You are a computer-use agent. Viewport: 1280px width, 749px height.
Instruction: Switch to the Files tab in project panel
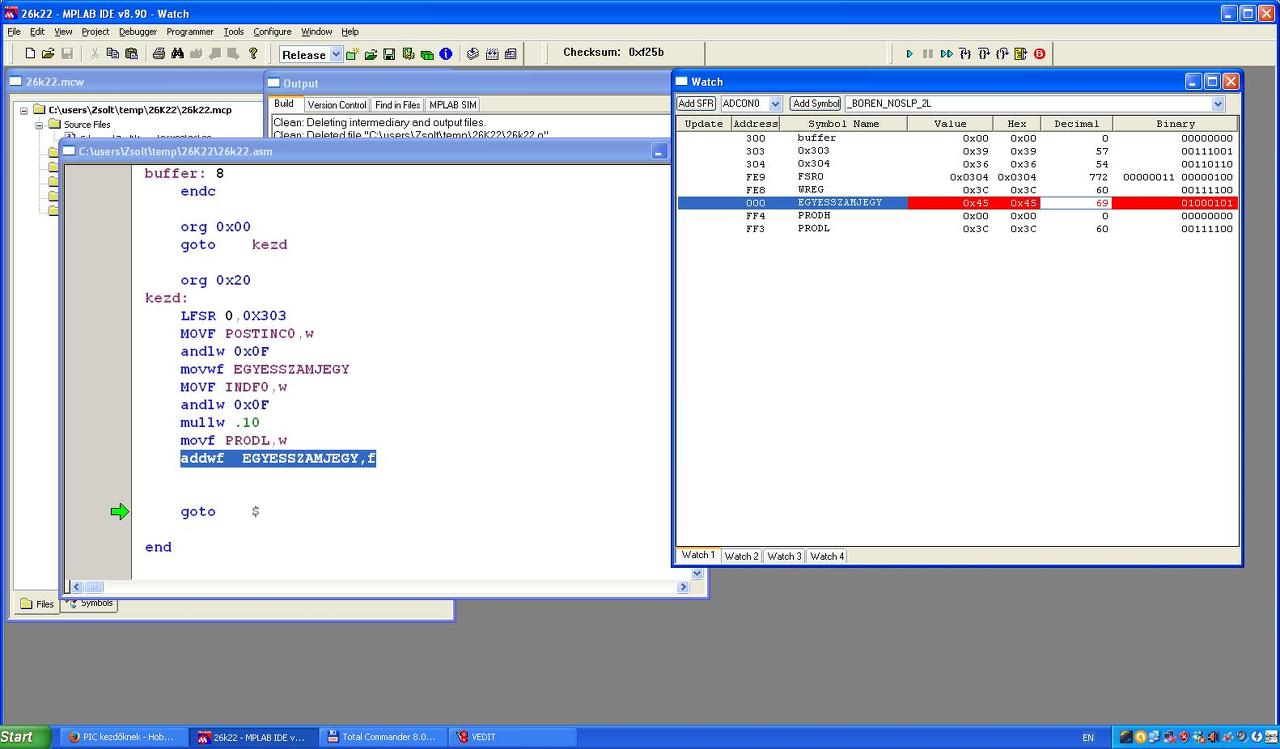[38, 604]
